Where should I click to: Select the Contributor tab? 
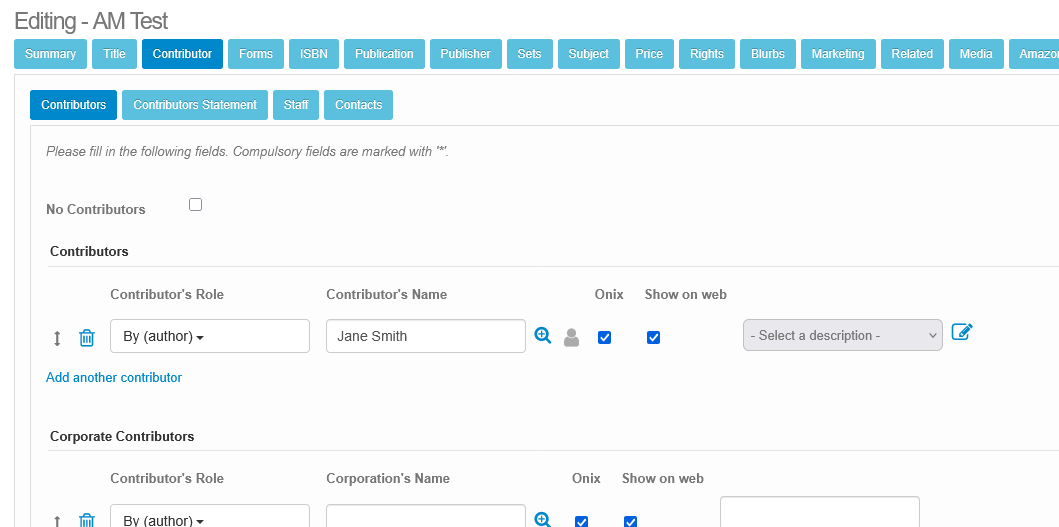tap(182, 54)
